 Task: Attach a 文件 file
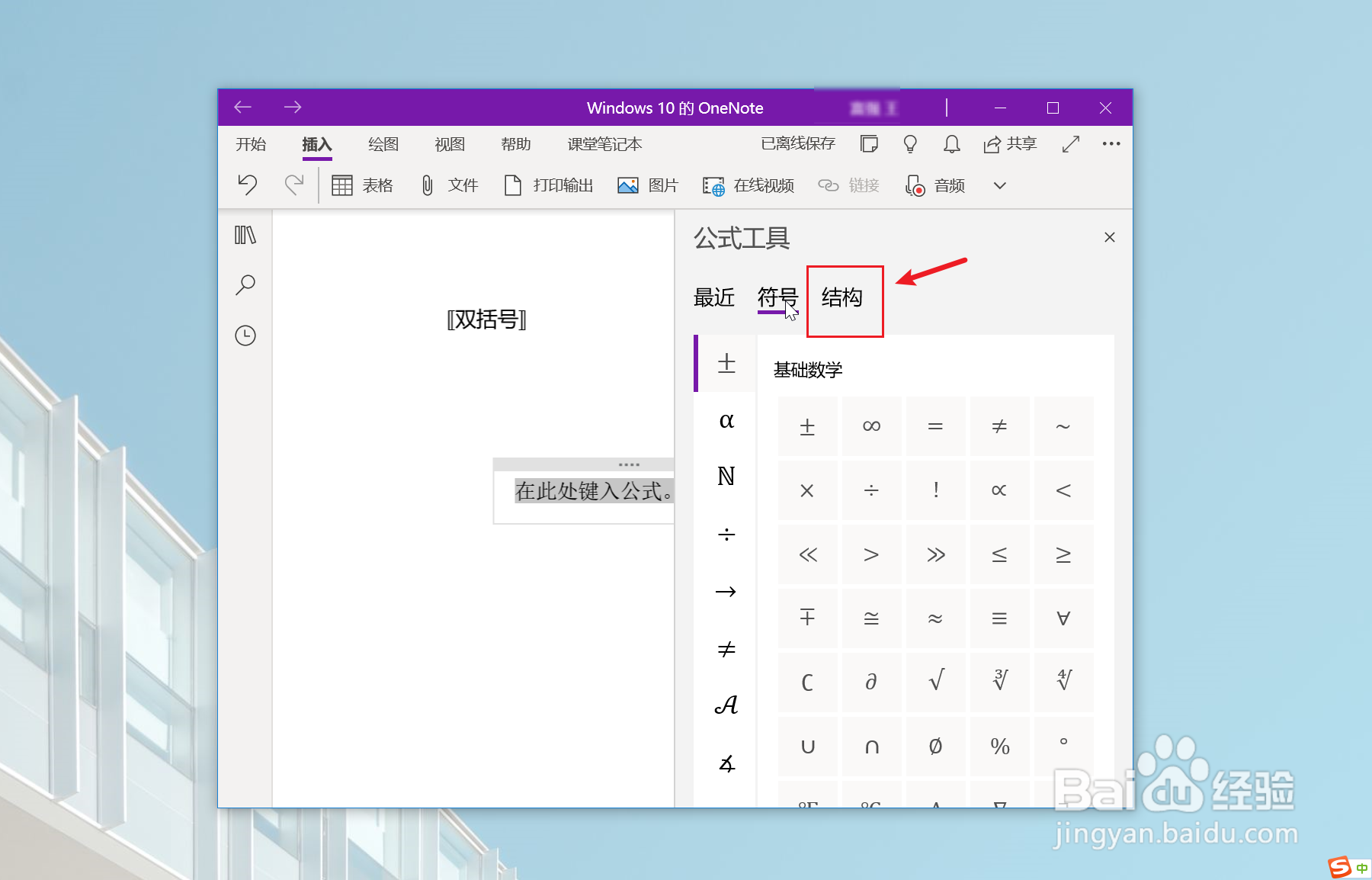coord(450,185)
